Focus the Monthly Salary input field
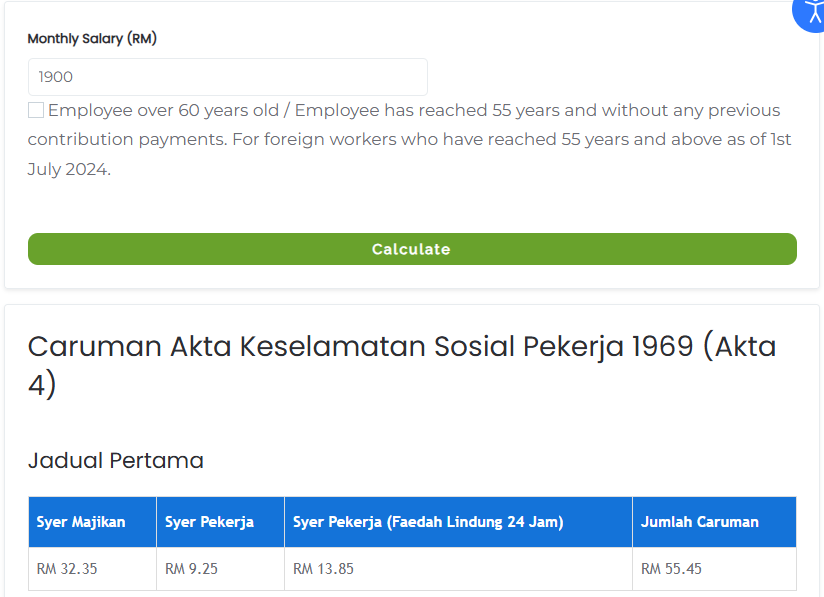This screenshot has width=824, height=597. pyautogui.click(x=228, y=77)
